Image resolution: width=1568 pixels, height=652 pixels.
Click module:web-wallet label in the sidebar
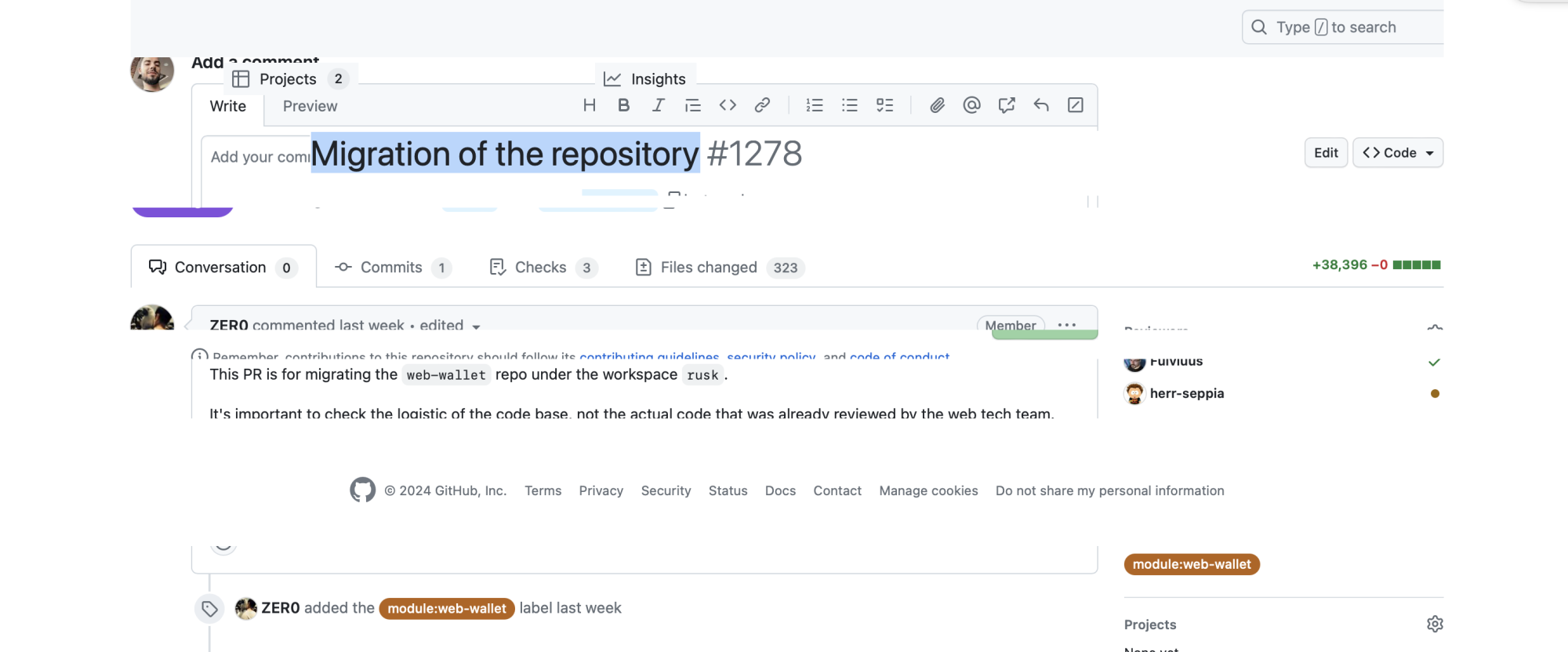click(x=1192, y=565)
